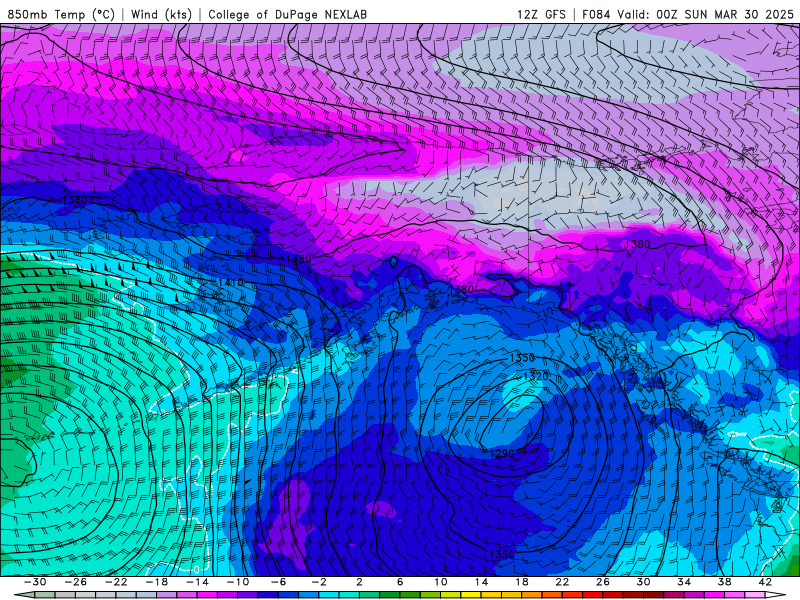Click the 10 colorbar tick label

441,582
